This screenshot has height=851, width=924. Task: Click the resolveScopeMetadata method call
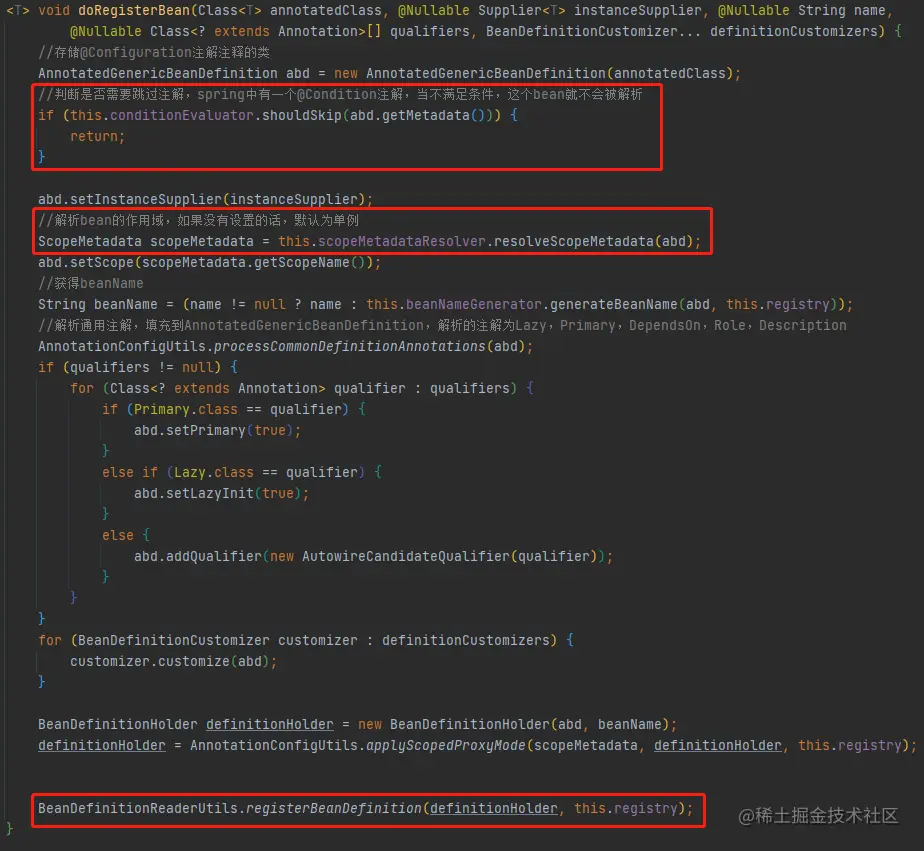pos(573,242)
